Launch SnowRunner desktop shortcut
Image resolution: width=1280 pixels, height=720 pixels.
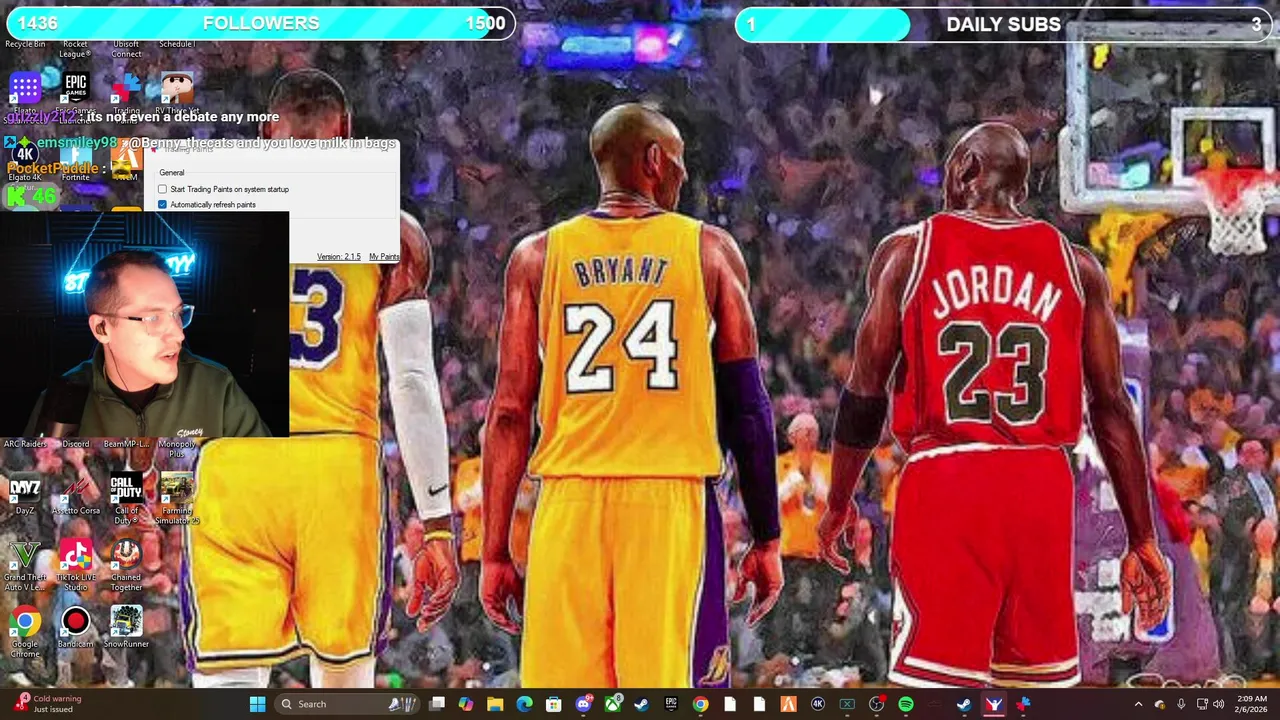(x=126, y=628)
